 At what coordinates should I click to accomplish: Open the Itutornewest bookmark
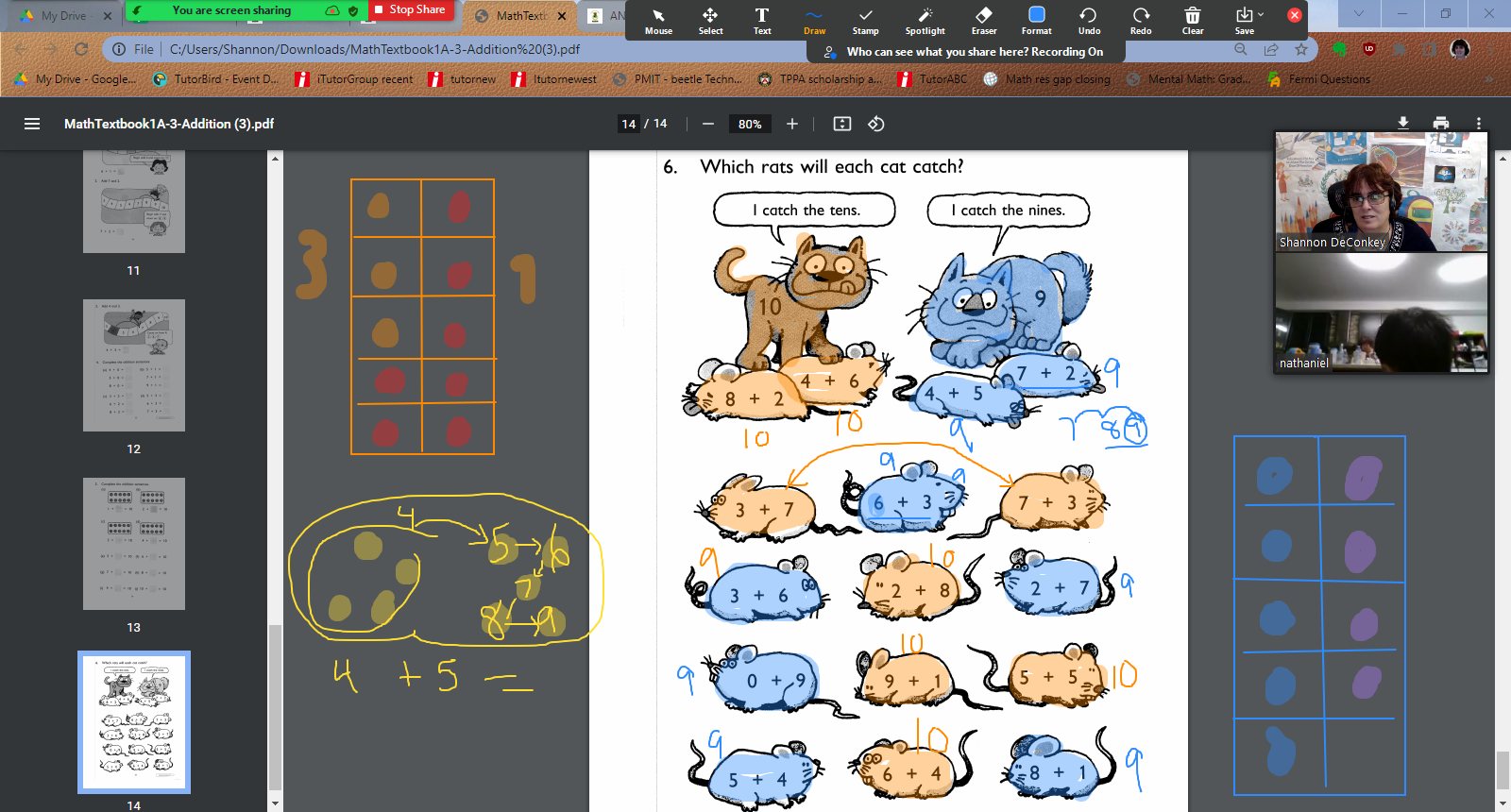[554, 79]
